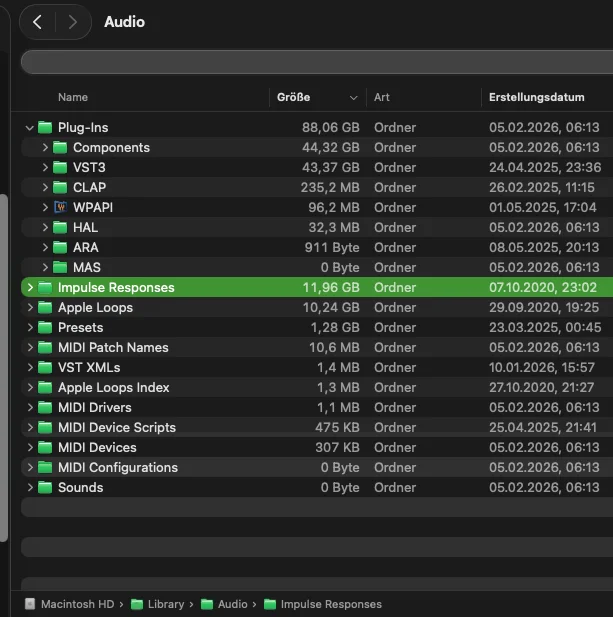Click the Macintosh HD disk icon in path bar

(x=30, y=604)
